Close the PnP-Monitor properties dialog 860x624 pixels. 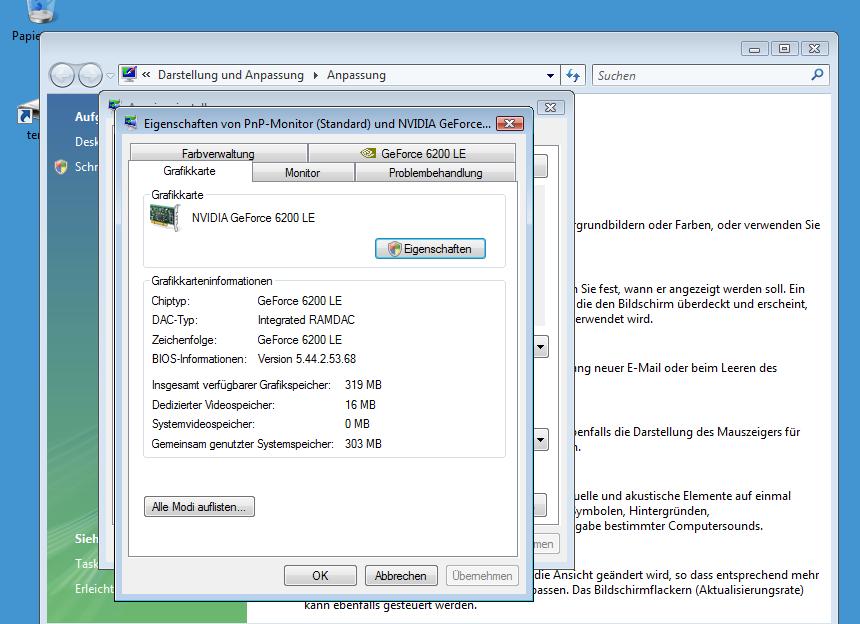[509, 123]
